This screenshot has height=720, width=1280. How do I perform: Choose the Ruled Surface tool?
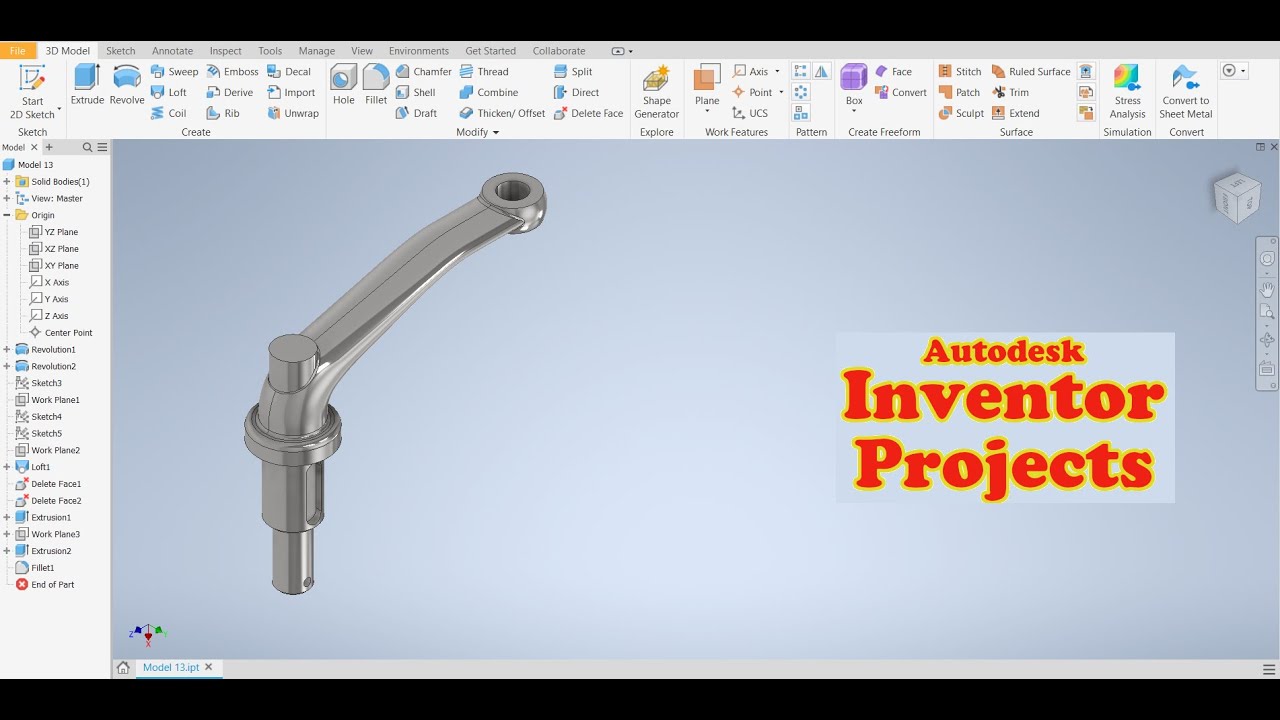pyautogui.click(x=1031, y=72)
